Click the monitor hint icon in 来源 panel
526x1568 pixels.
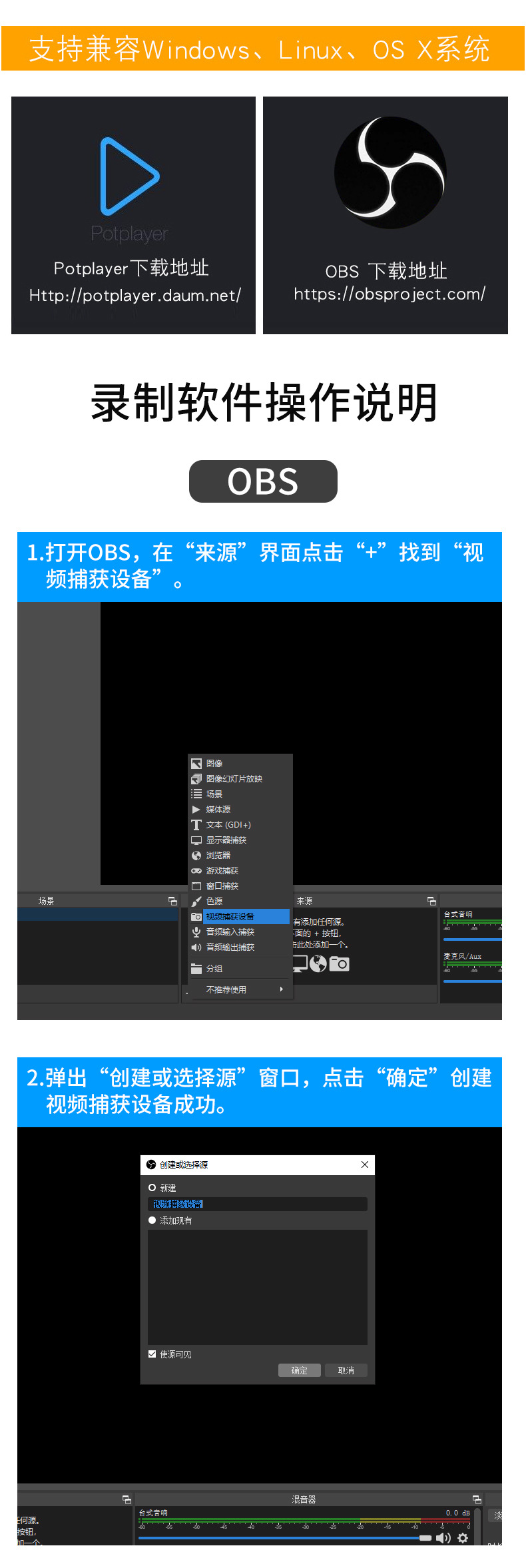(300, 963)
